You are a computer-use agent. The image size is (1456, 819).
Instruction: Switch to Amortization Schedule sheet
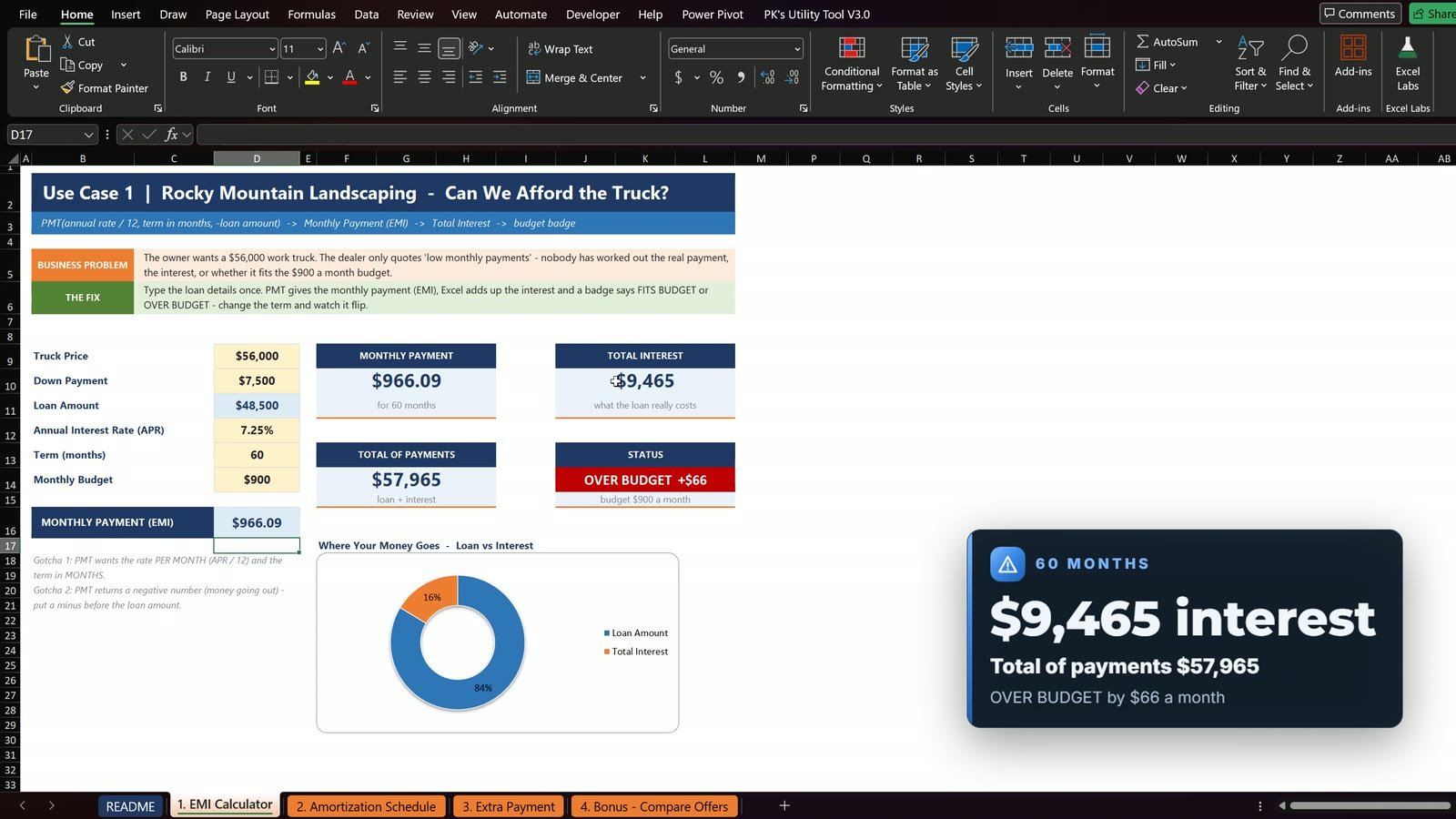click(x=366, y=806)
